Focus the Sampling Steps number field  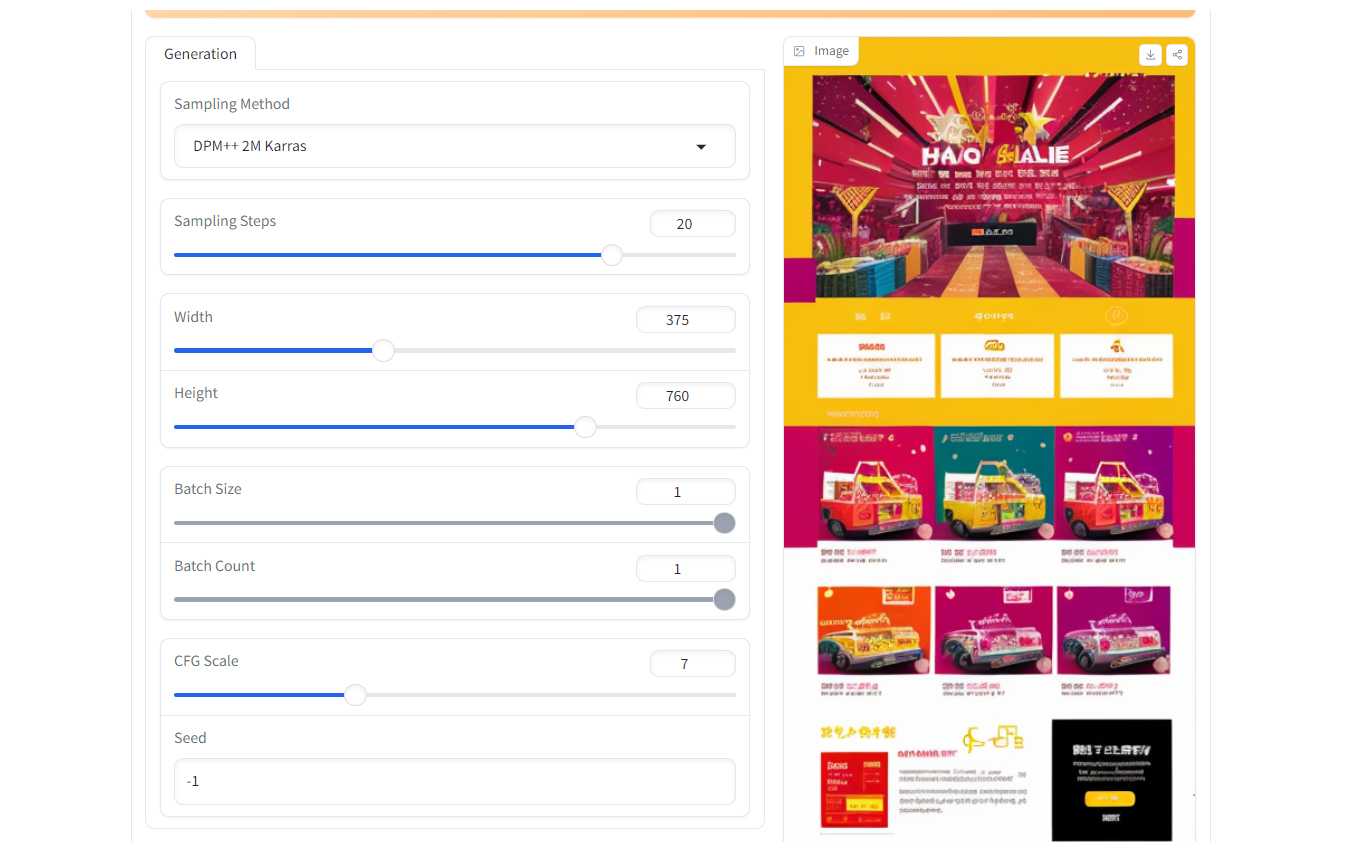tap(692, 224)
